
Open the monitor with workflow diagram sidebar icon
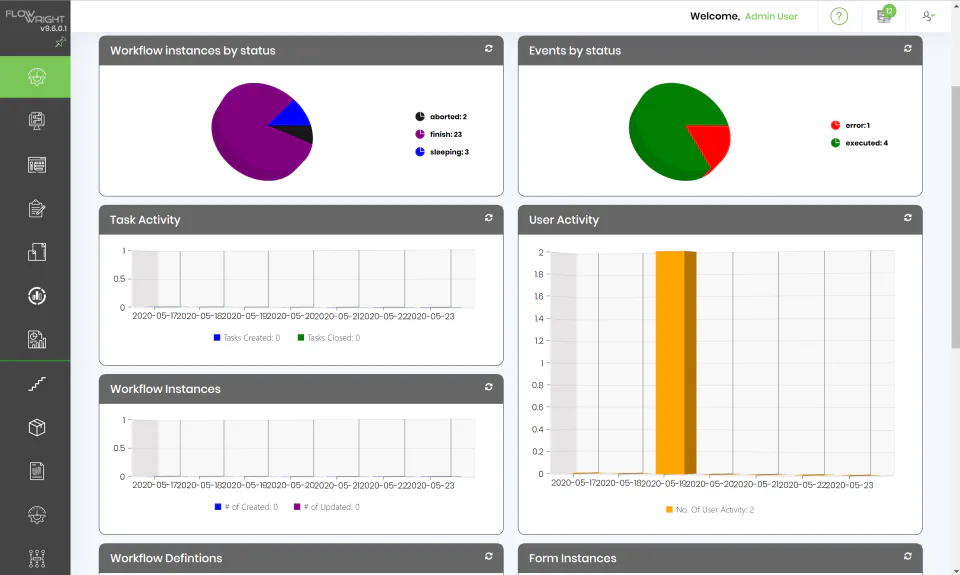coord(36,121)
